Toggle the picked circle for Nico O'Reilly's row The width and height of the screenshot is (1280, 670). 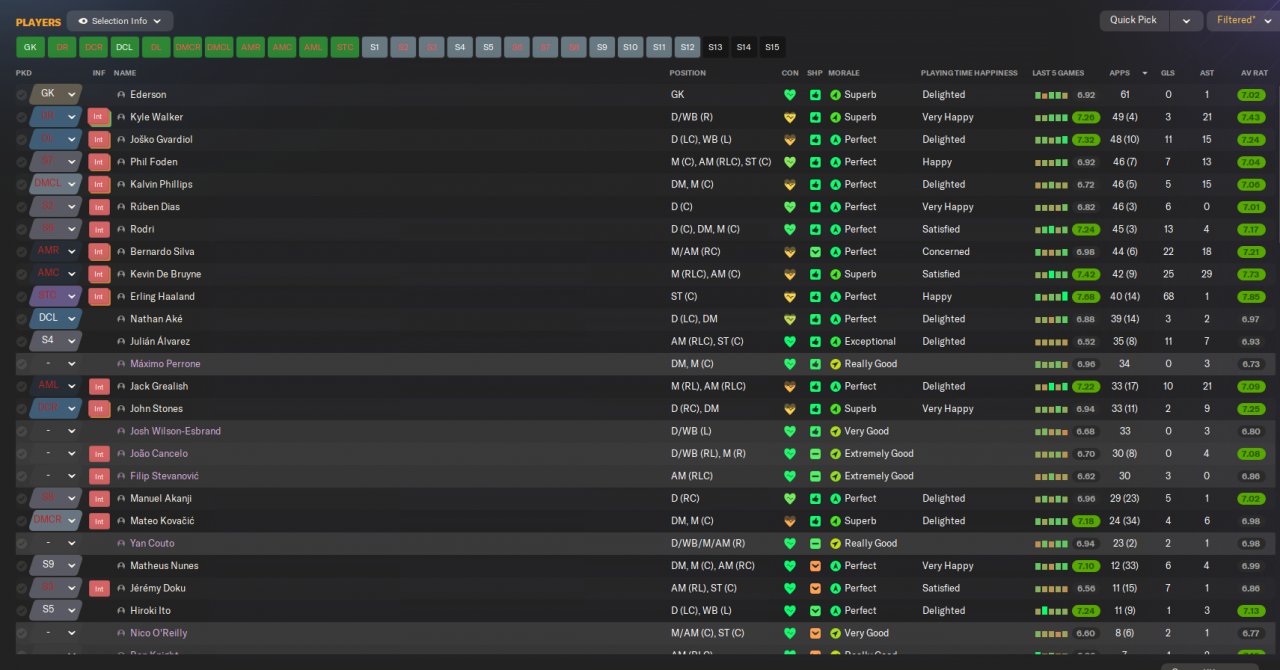[x=22, y=633]
